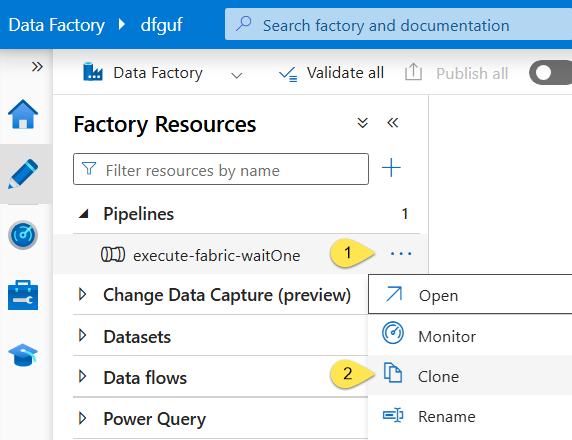Open the Manage toolbox icon
Viewport: 572px width, 440px height.
tap(23, 295)
